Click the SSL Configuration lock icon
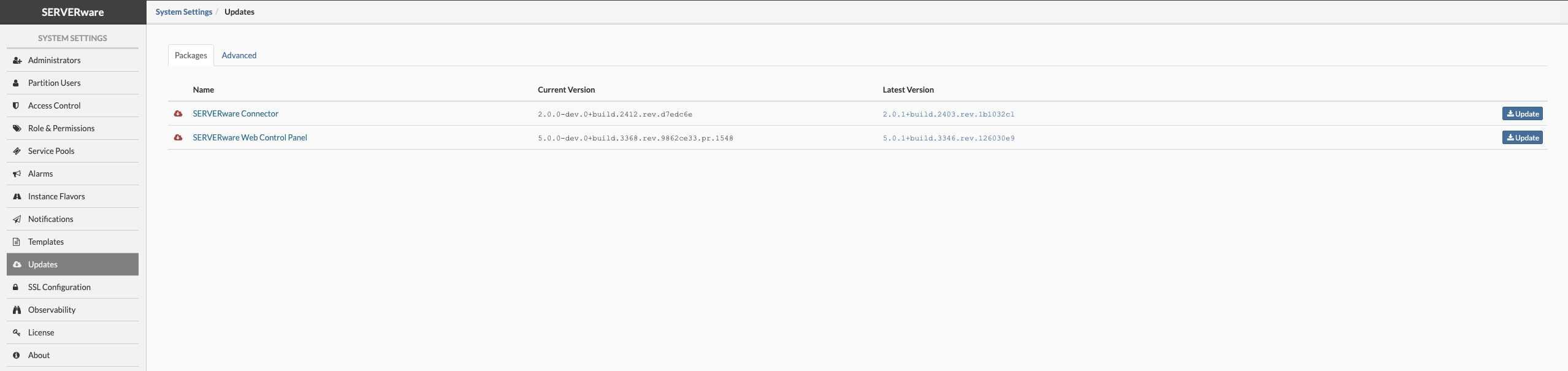 pos(16,287)
